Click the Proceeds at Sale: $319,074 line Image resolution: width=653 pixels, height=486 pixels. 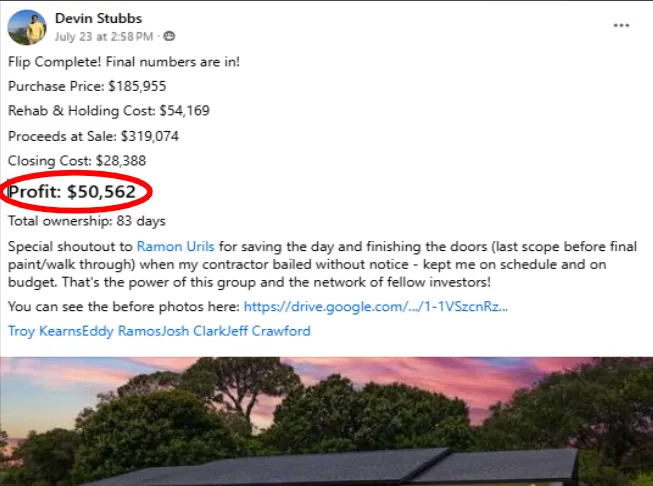(93, 136)
